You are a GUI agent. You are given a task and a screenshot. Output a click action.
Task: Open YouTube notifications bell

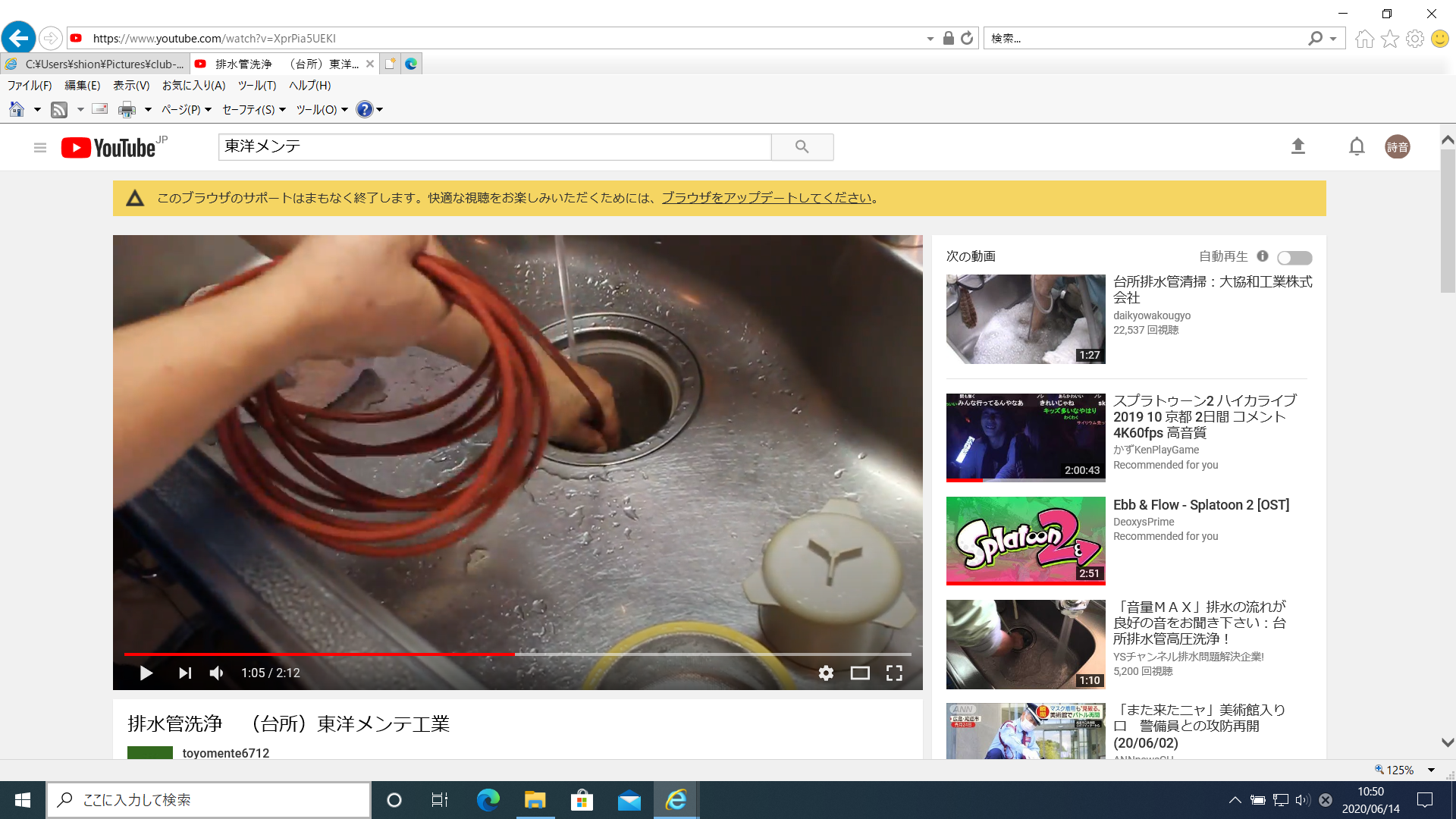click(x=1357, y=146)
